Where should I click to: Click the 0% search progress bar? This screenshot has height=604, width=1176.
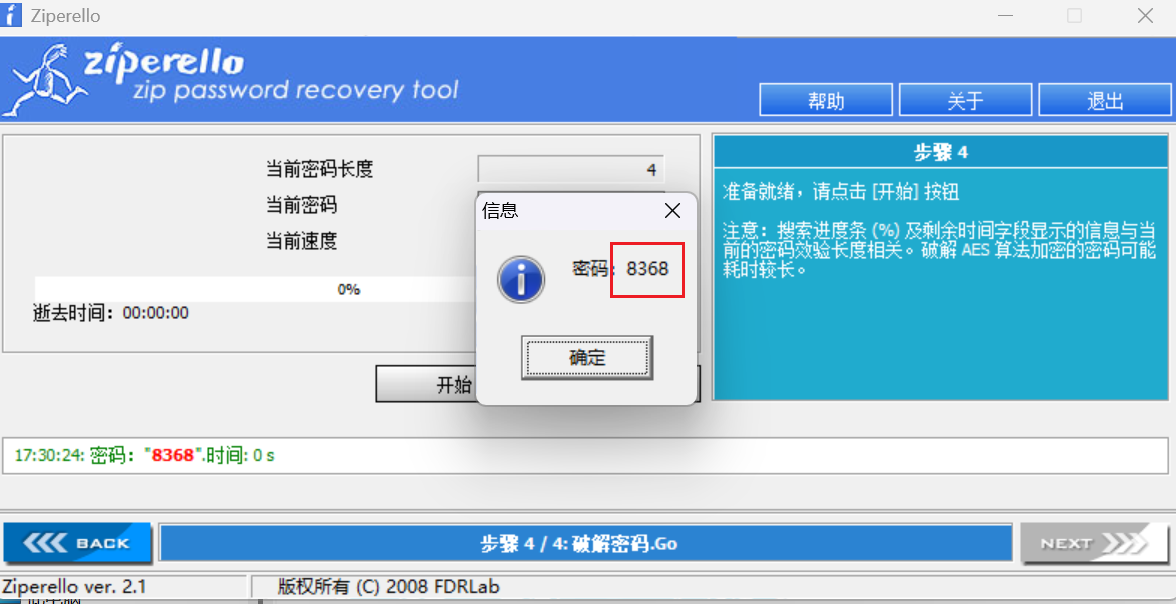(255, 290)
